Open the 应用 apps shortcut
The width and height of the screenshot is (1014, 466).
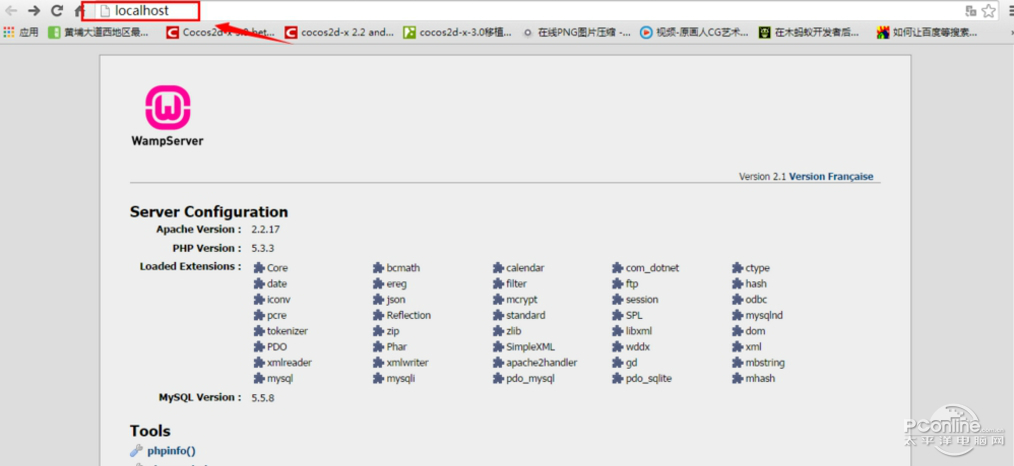[21, 32]
